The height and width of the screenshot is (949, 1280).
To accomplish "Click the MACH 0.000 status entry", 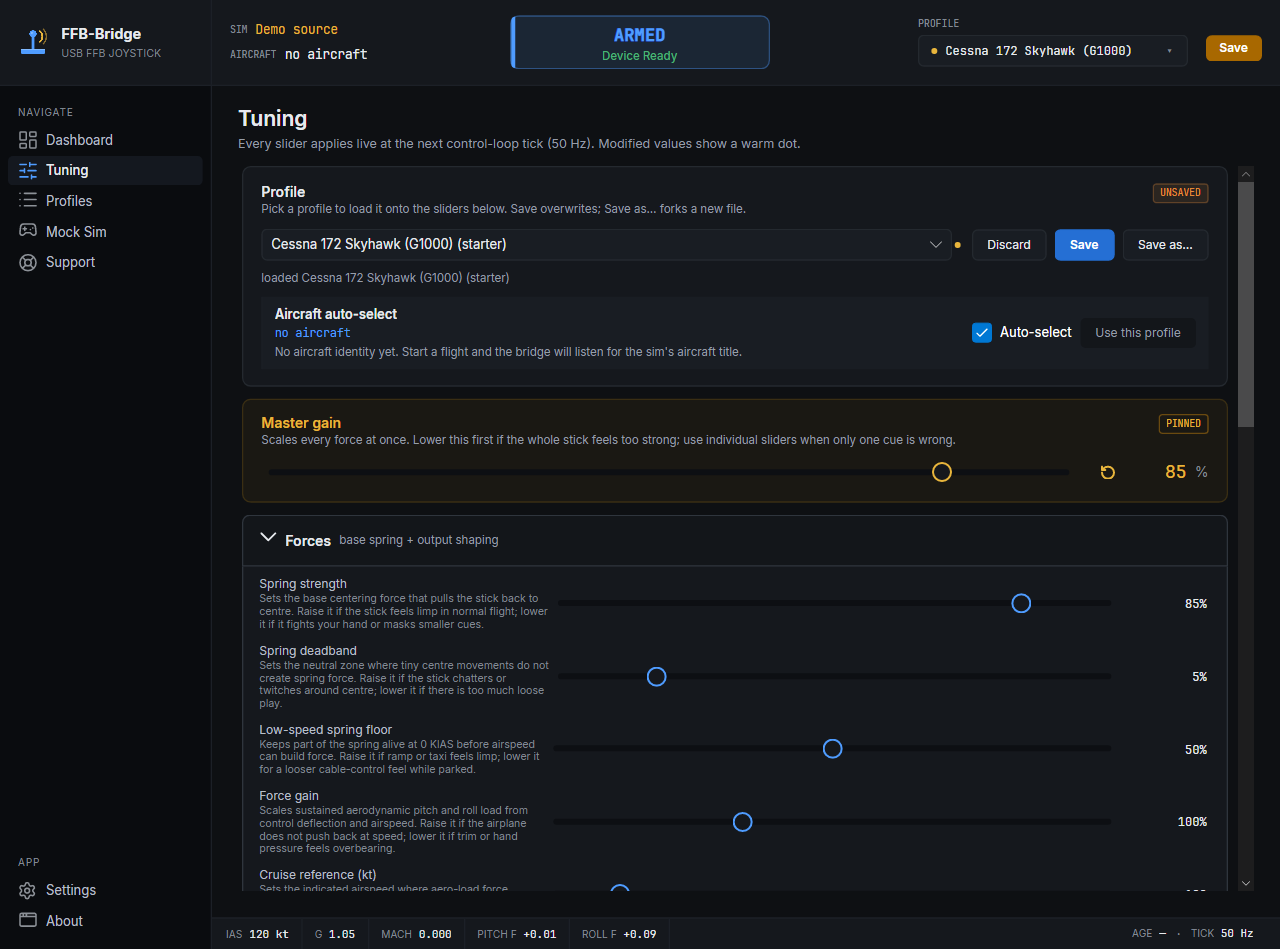I will point(416,934).
